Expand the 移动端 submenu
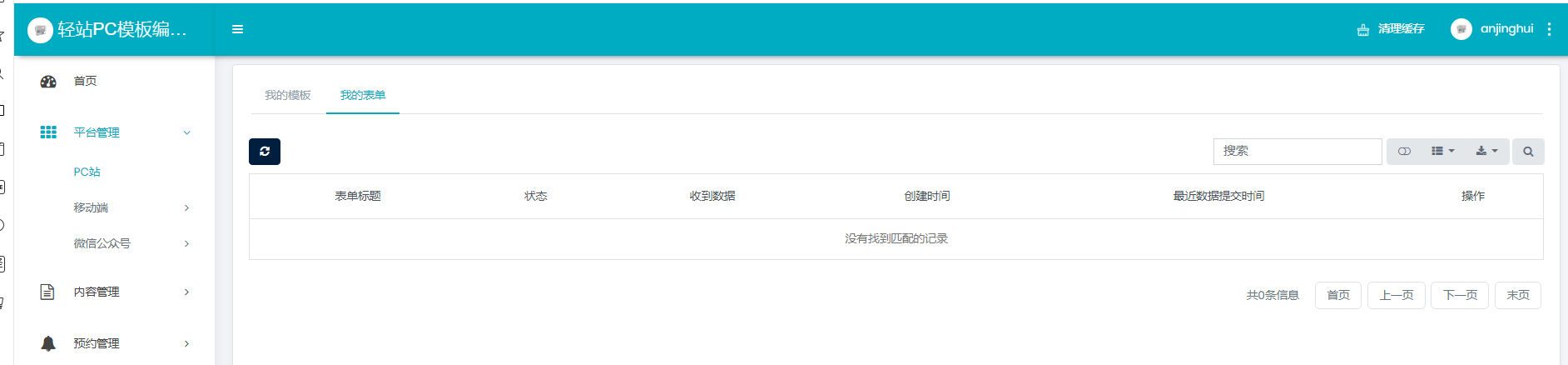 coord(186,207)
